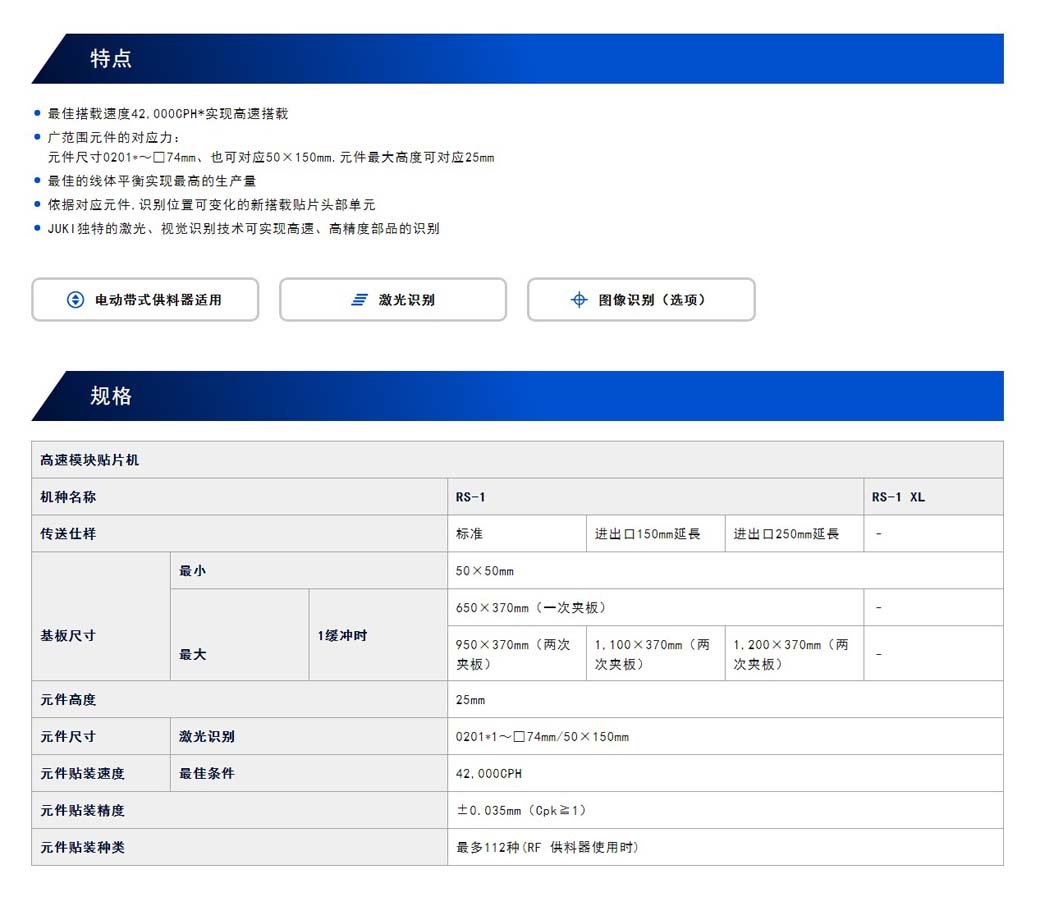Select the 进出口250mm延長 cell
Screen dimensions: 1040x897
(x=794, y=534)
